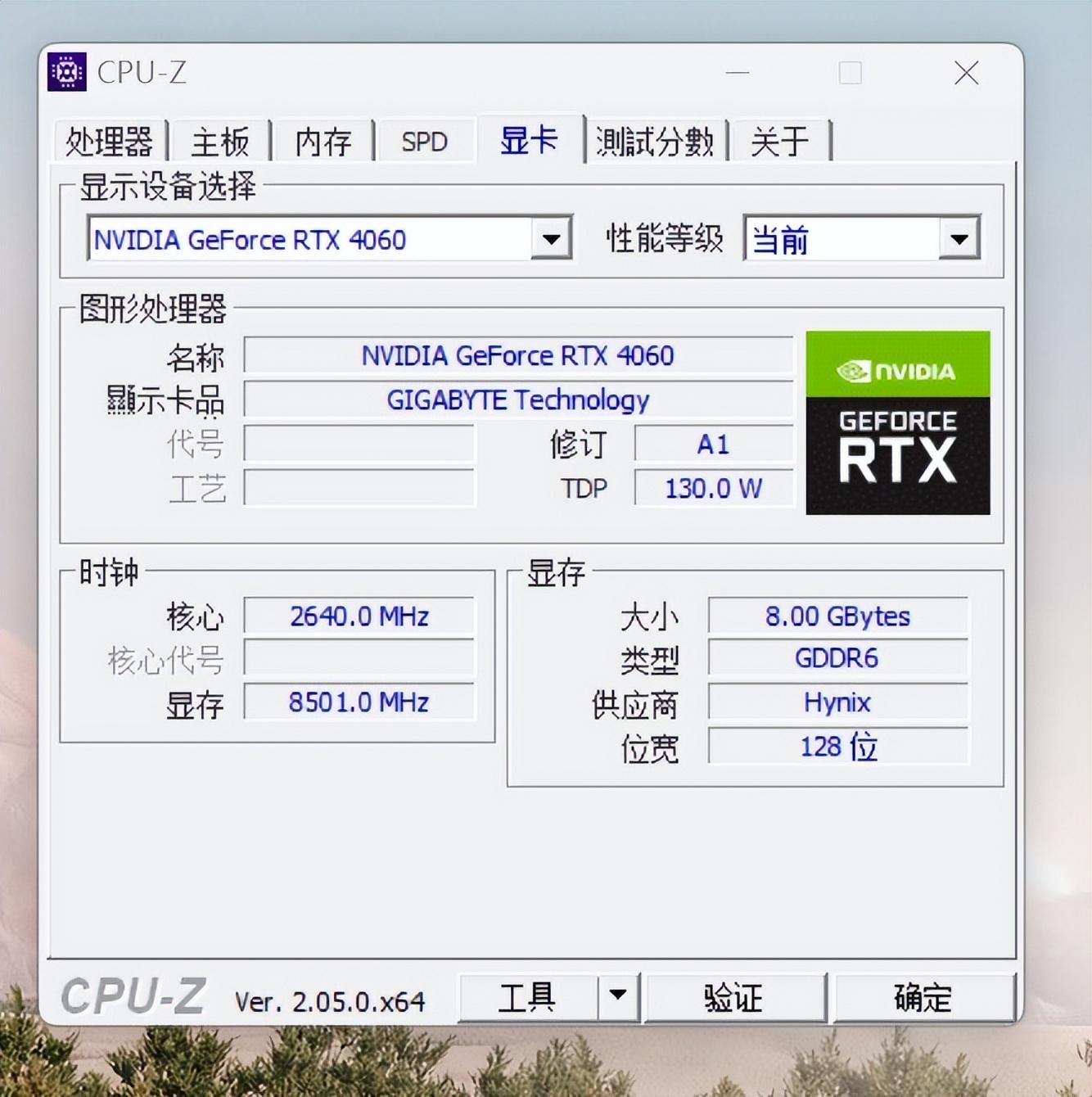Screen dimensions: 1092x1097
Task: Click the 验证 button
Action: (734, 997)
